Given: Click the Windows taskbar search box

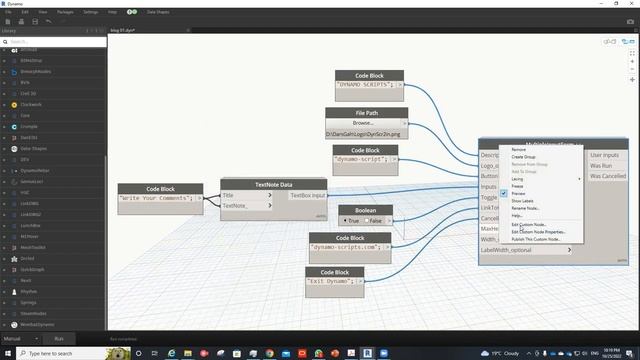Looking at the screenshot, I should (73, 353).
